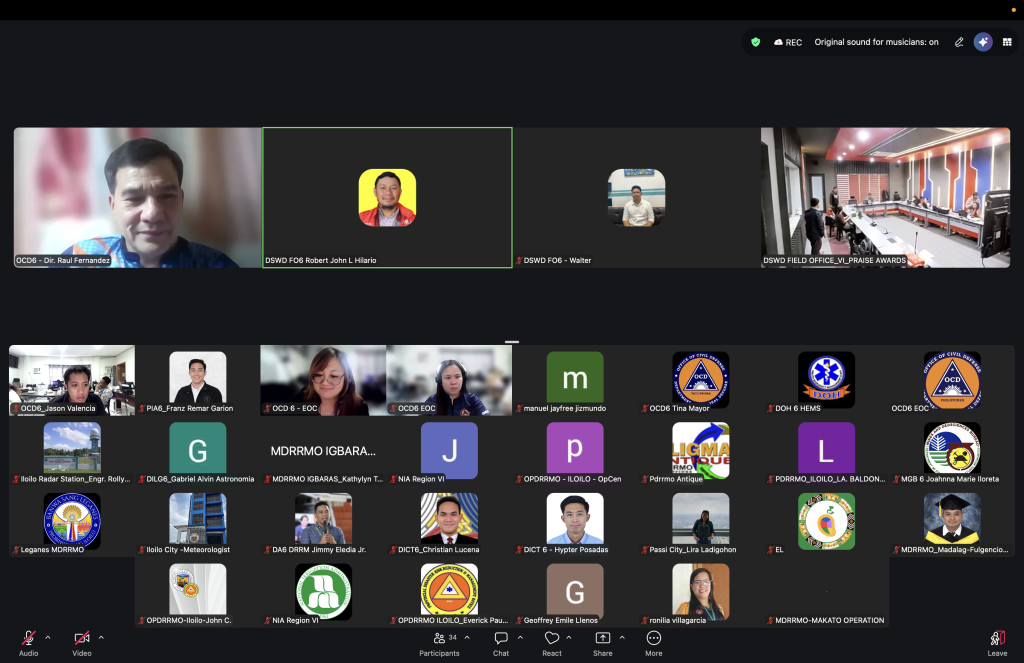Click the divider handle between video rows
Image resolution: width=1024 pixels, height=663 pixels.
(512, 342)
